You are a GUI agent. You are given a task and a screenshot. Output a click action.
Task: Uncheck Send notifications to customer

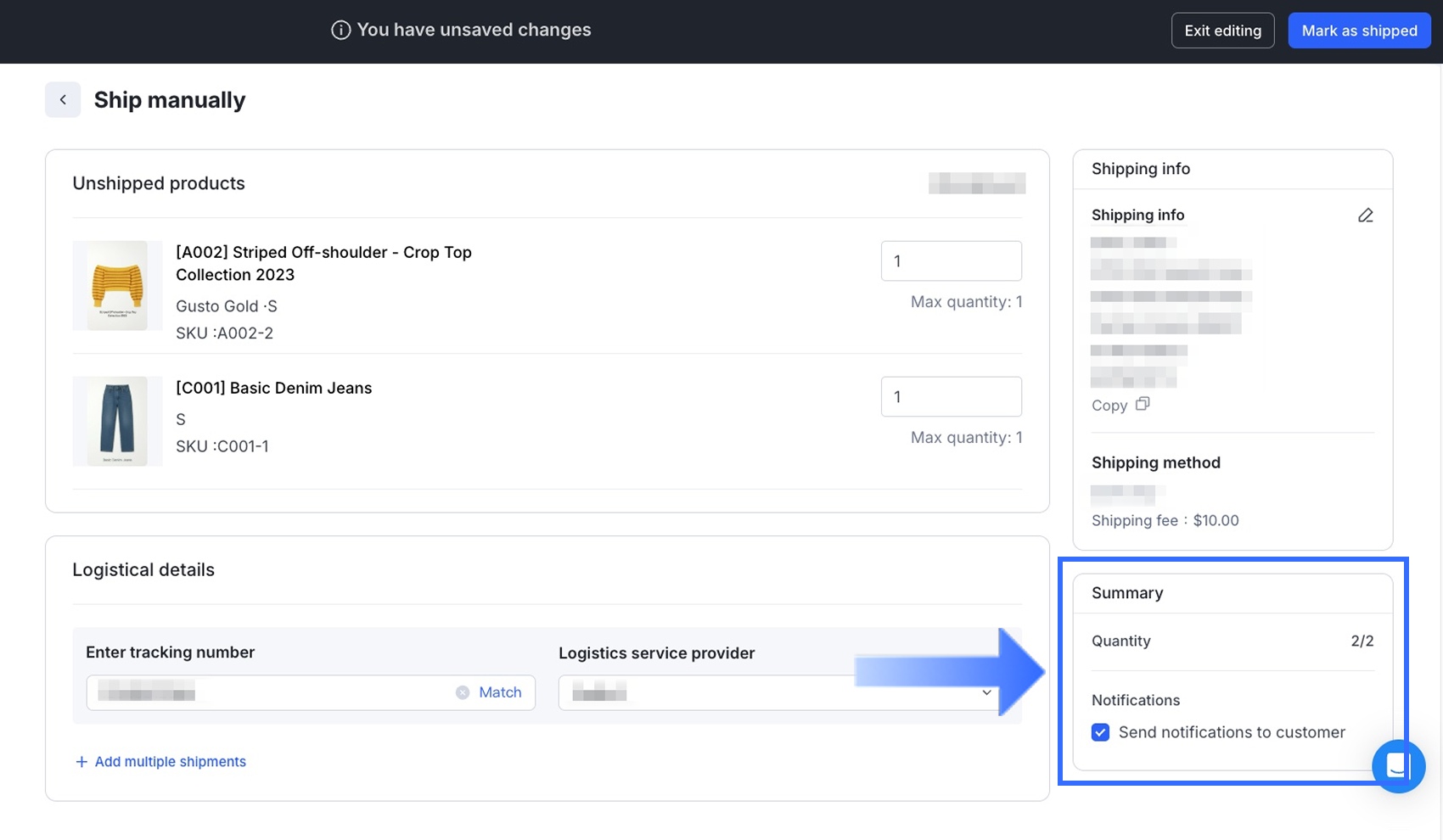[1100, 732]
